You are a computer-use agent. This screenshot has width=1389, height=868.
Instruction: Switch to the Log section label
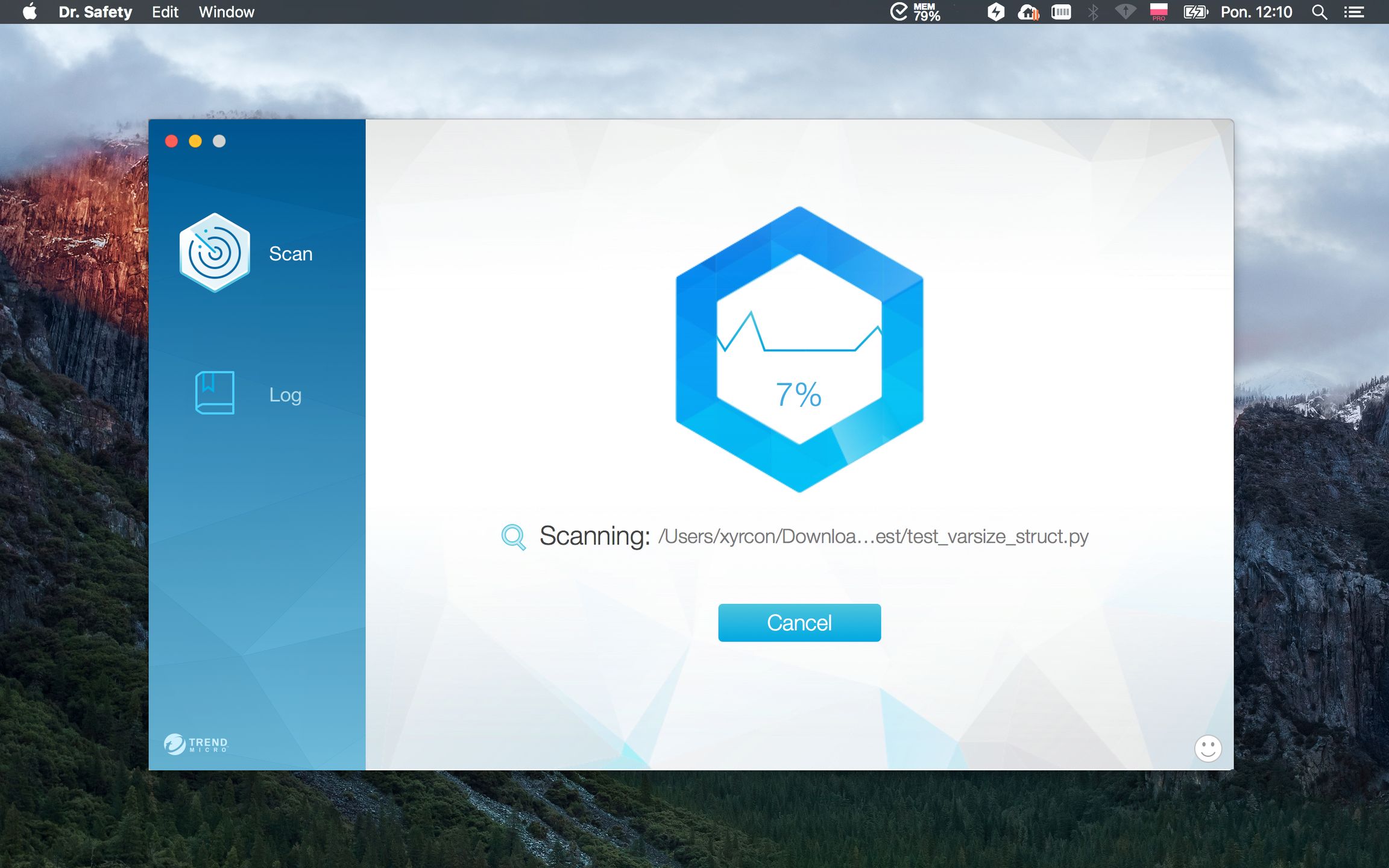pyautogui.click(x=285, y=395)
